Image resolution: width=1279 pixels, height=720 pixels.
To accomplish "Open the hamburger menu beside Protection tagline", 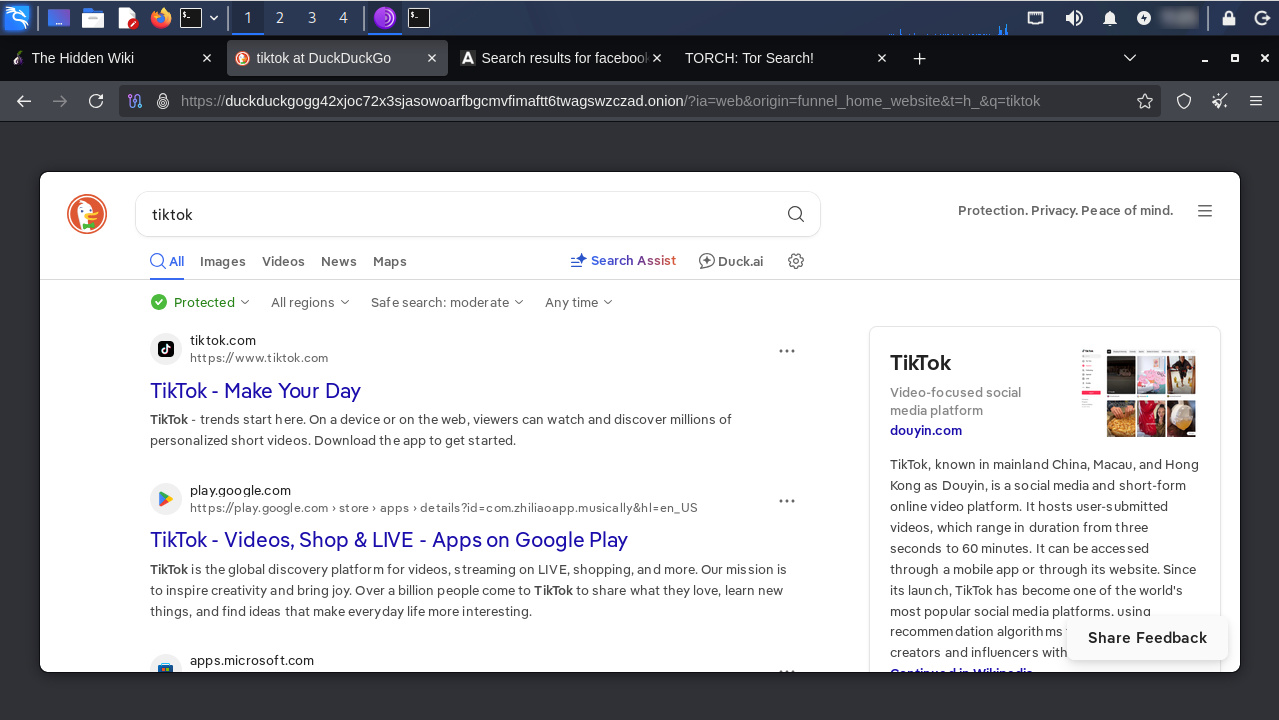I will (1205, 211).
